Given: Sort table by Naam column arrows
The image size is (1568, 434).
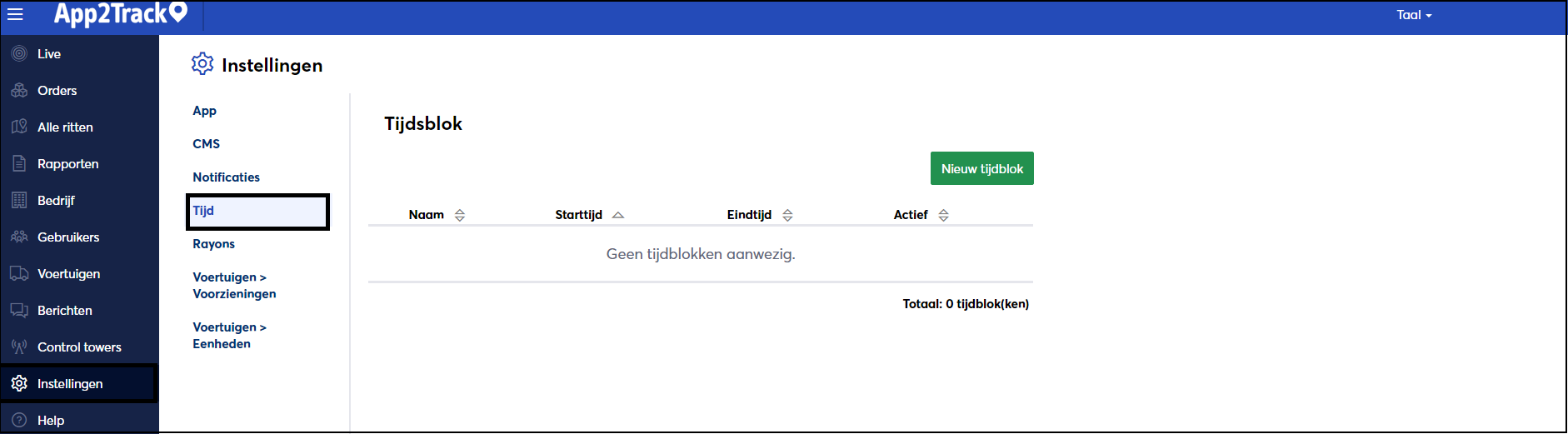Looking at the screenshot, I should [460, 215].
